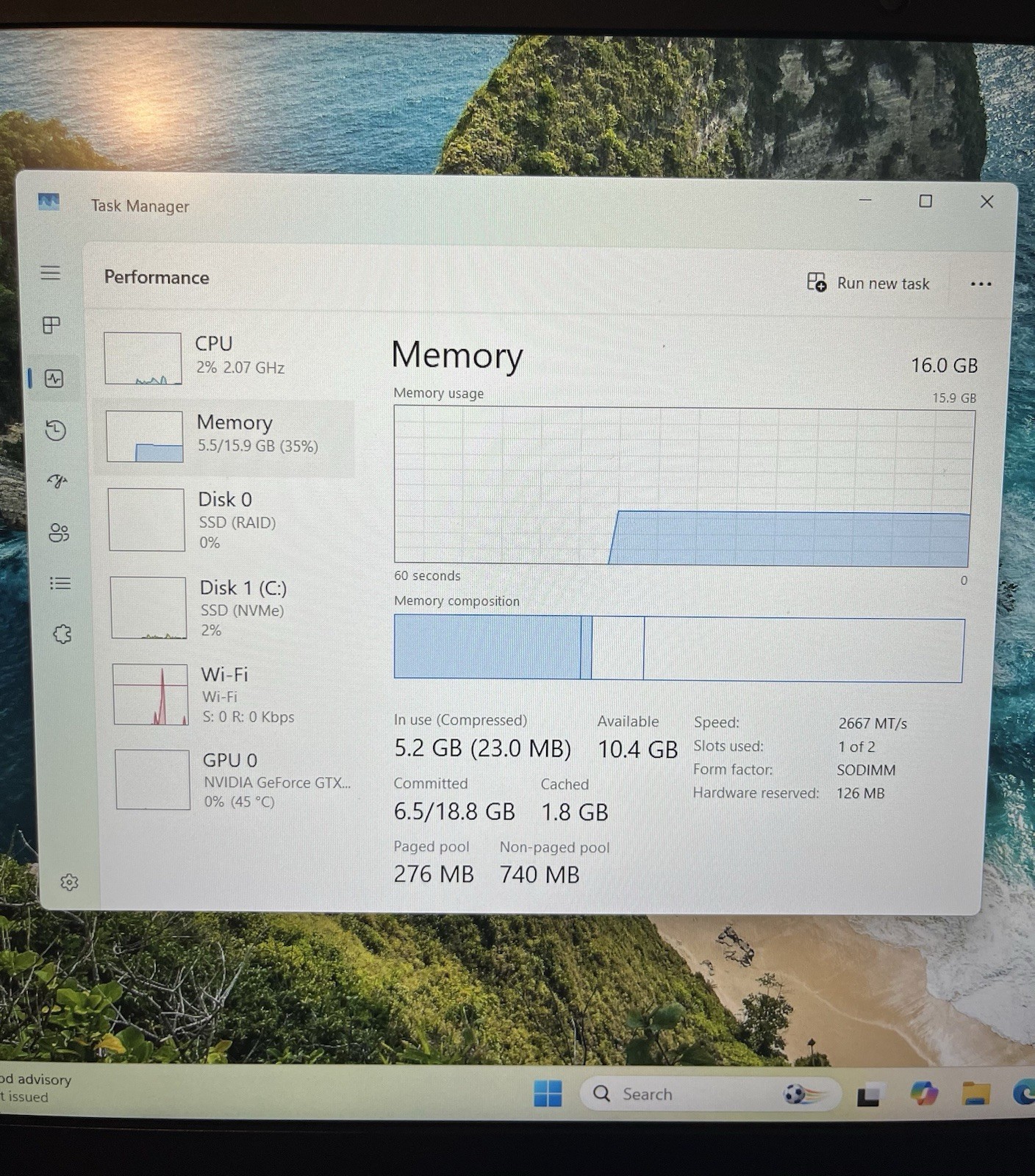Open the Users page icon
The height and width of the screenshot is (1176, 1035).
59,532
